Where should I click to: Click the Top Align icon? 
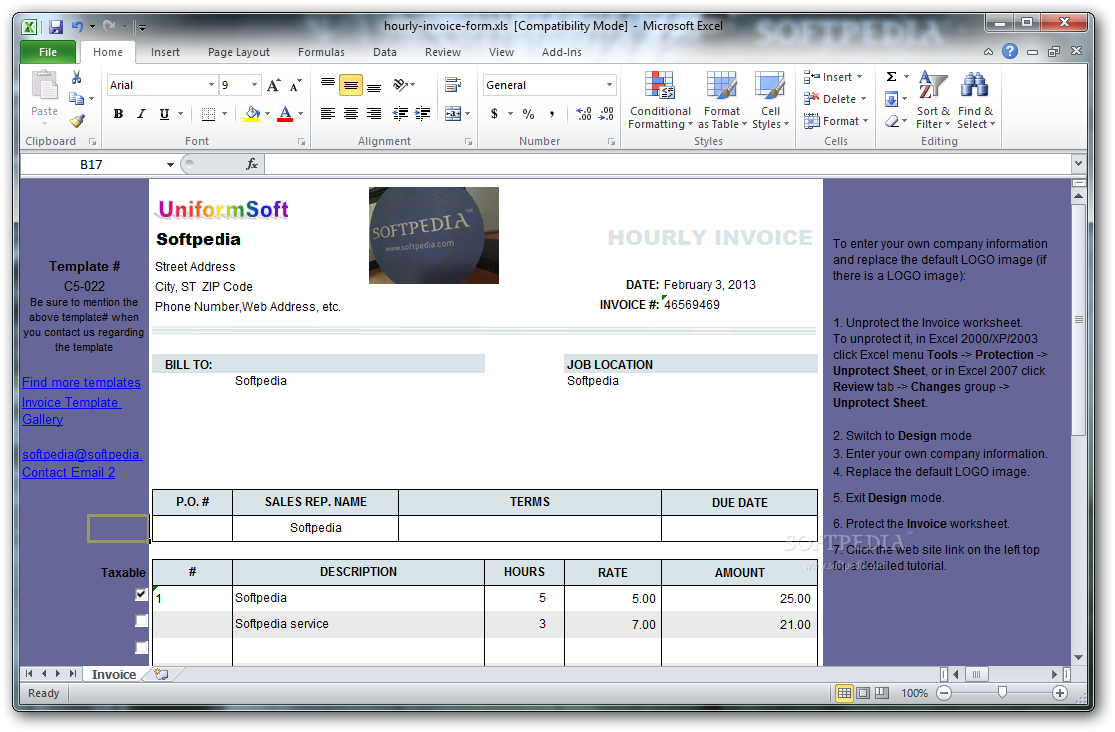click(328, 85)
